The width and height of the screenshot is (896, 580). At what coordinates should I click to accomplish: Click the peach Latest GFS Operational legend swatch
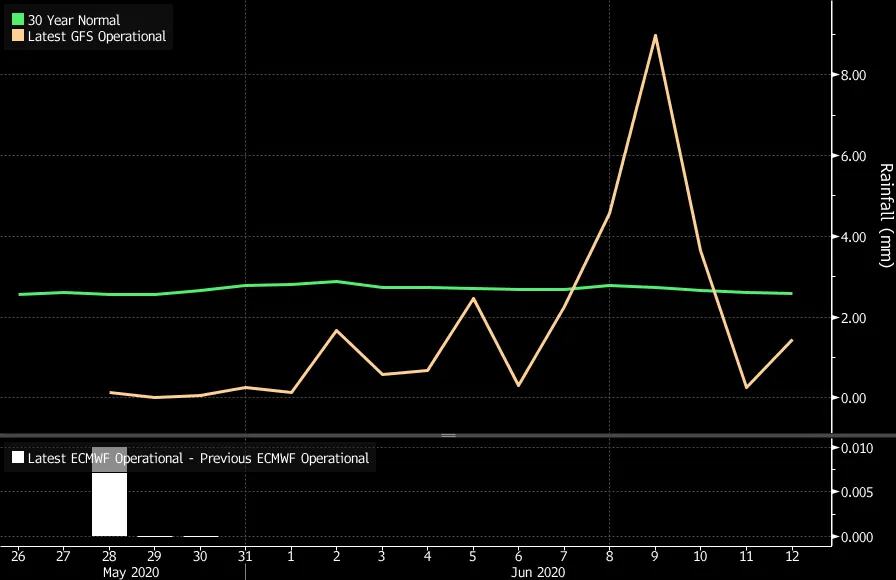(18, 36)
